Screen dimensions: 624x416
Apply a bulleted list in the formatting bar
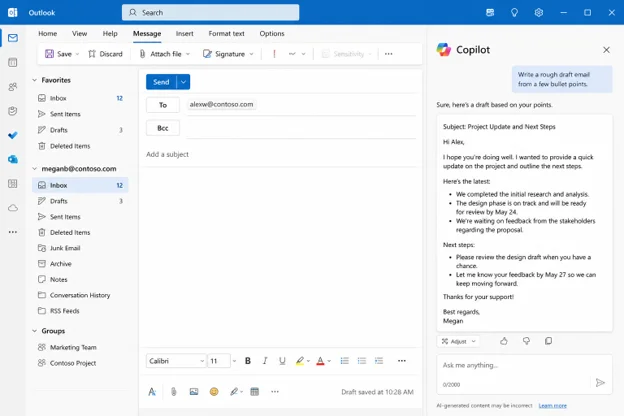point(362,361)
